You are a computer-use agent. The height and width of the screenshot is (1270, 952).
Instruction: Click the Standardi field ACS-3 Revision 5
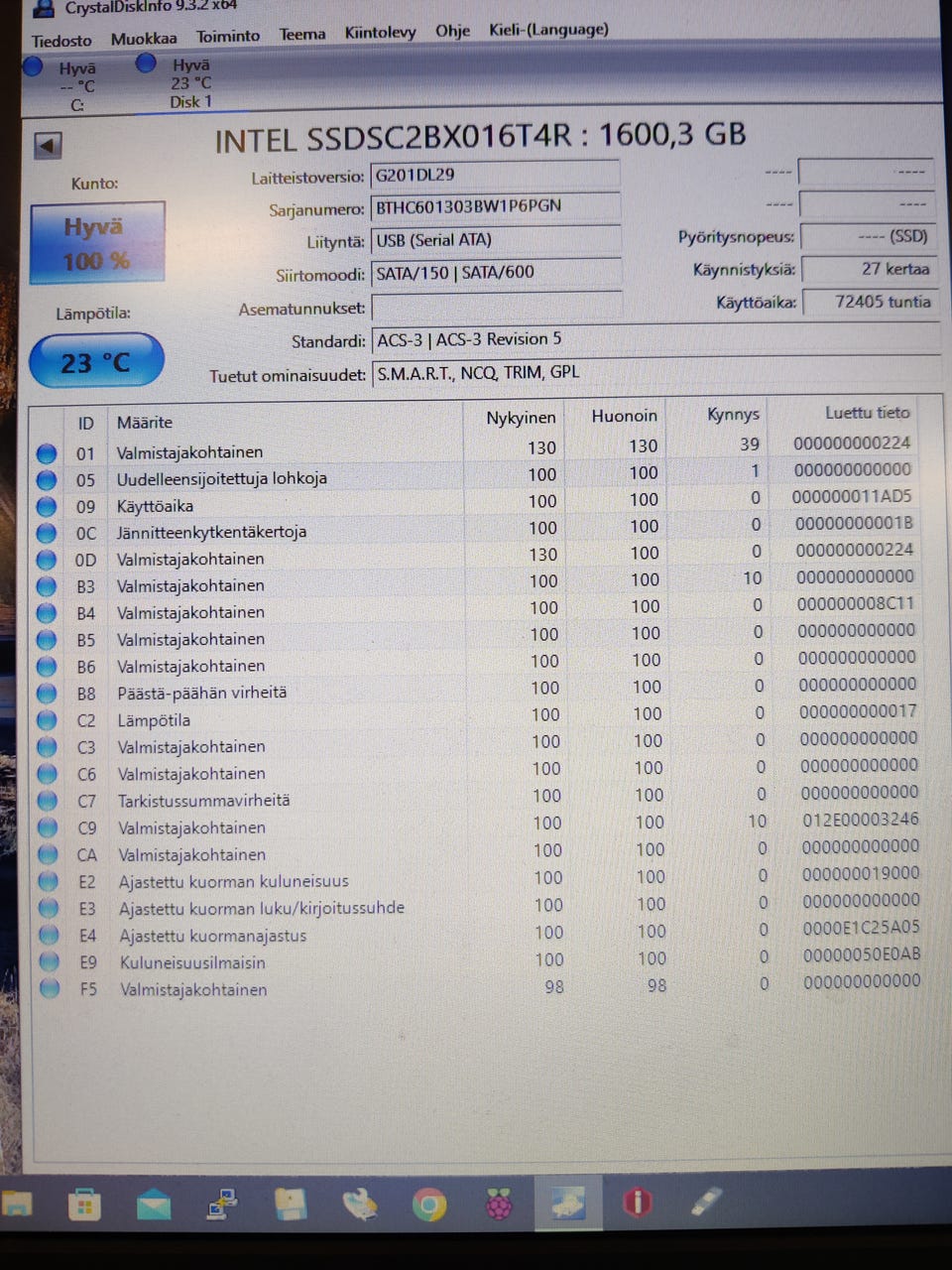click(x=655, y=339)
